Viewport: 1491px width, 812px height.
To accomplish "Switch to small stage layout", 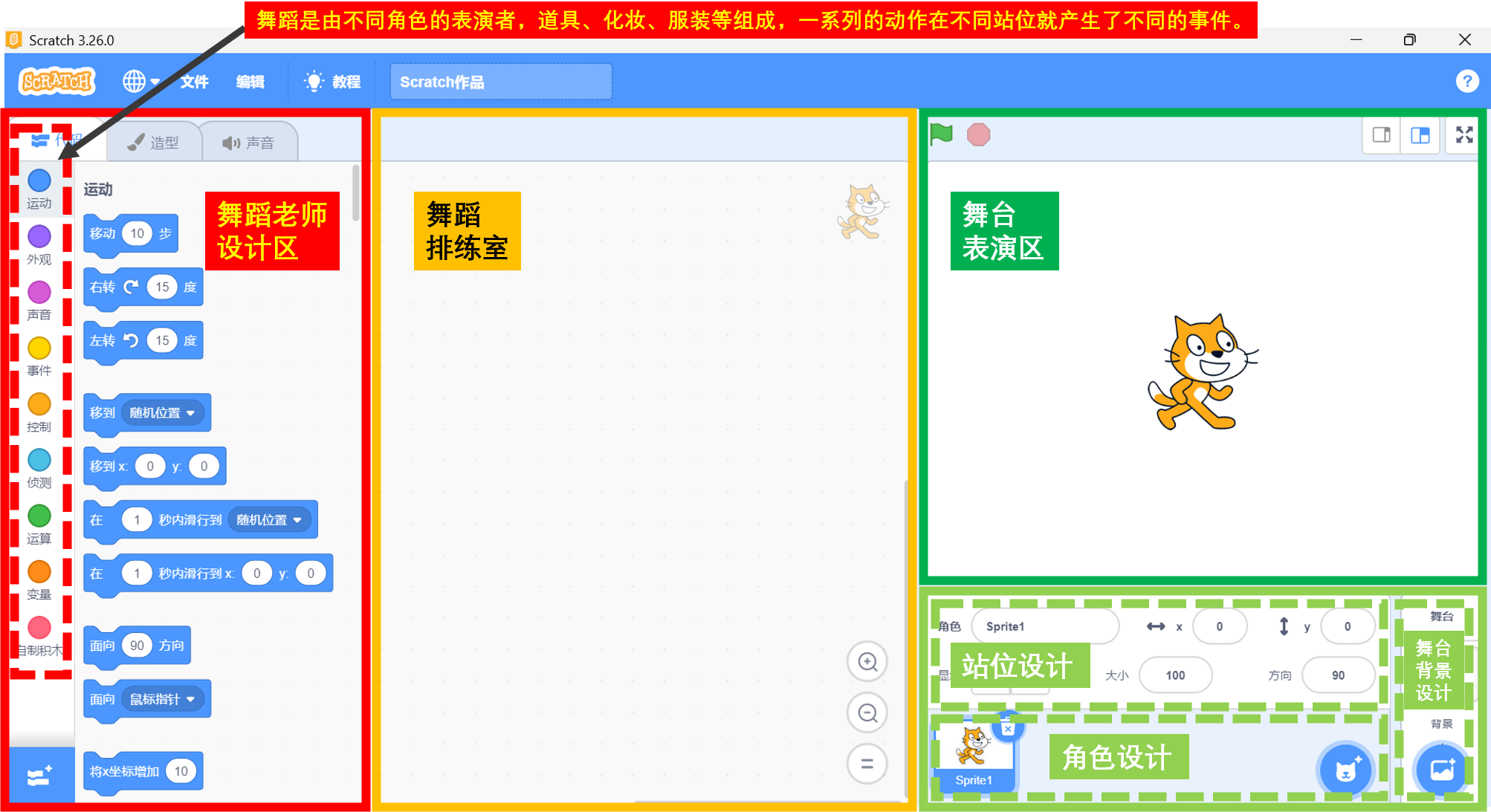I will tap(1382, 134).
